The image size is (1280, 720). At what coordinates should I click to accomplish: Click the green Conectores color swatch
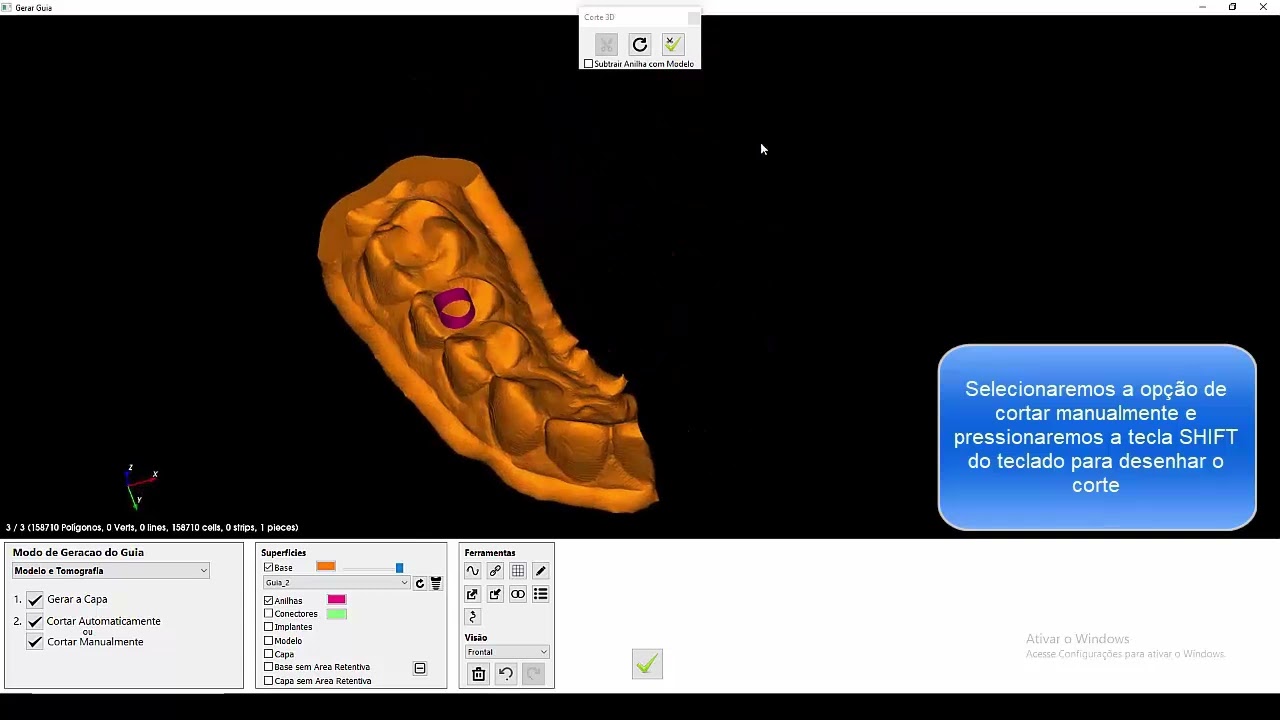337,614
